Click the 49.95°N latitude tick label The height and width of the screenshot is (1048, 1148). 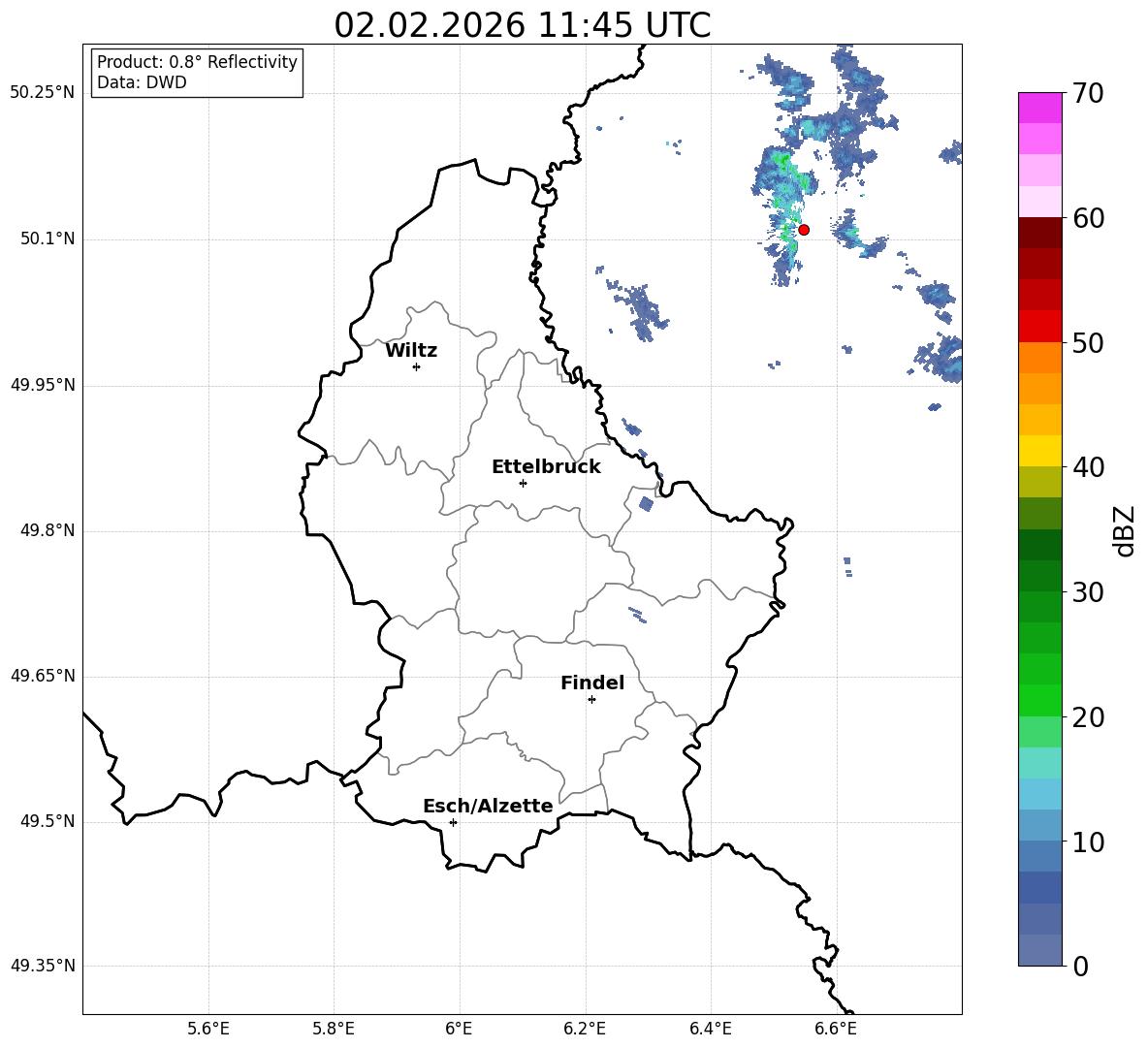(42, 385)
